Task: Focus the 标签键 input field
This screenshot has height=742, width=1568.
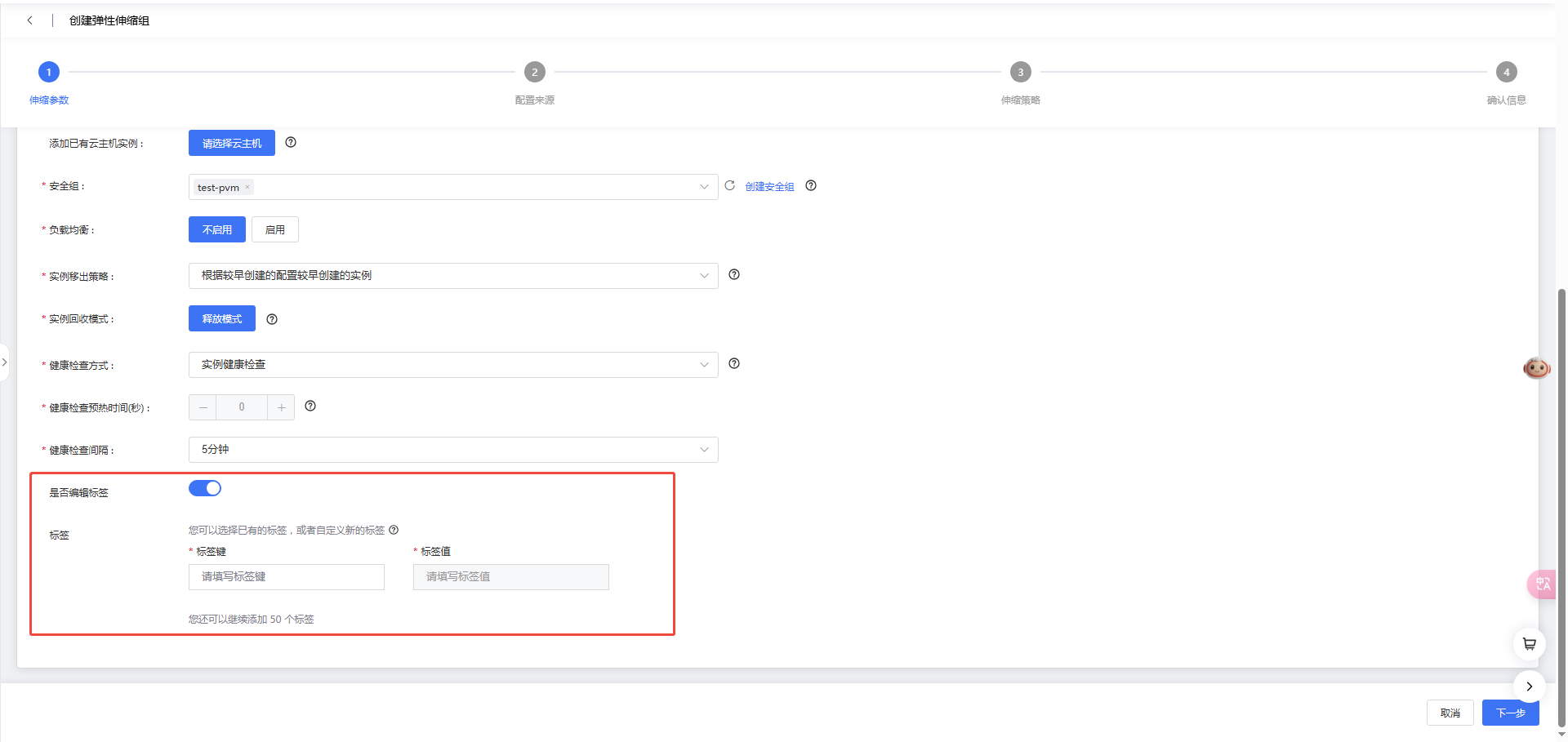Action: pyautogui.click(x=287, y=577)
